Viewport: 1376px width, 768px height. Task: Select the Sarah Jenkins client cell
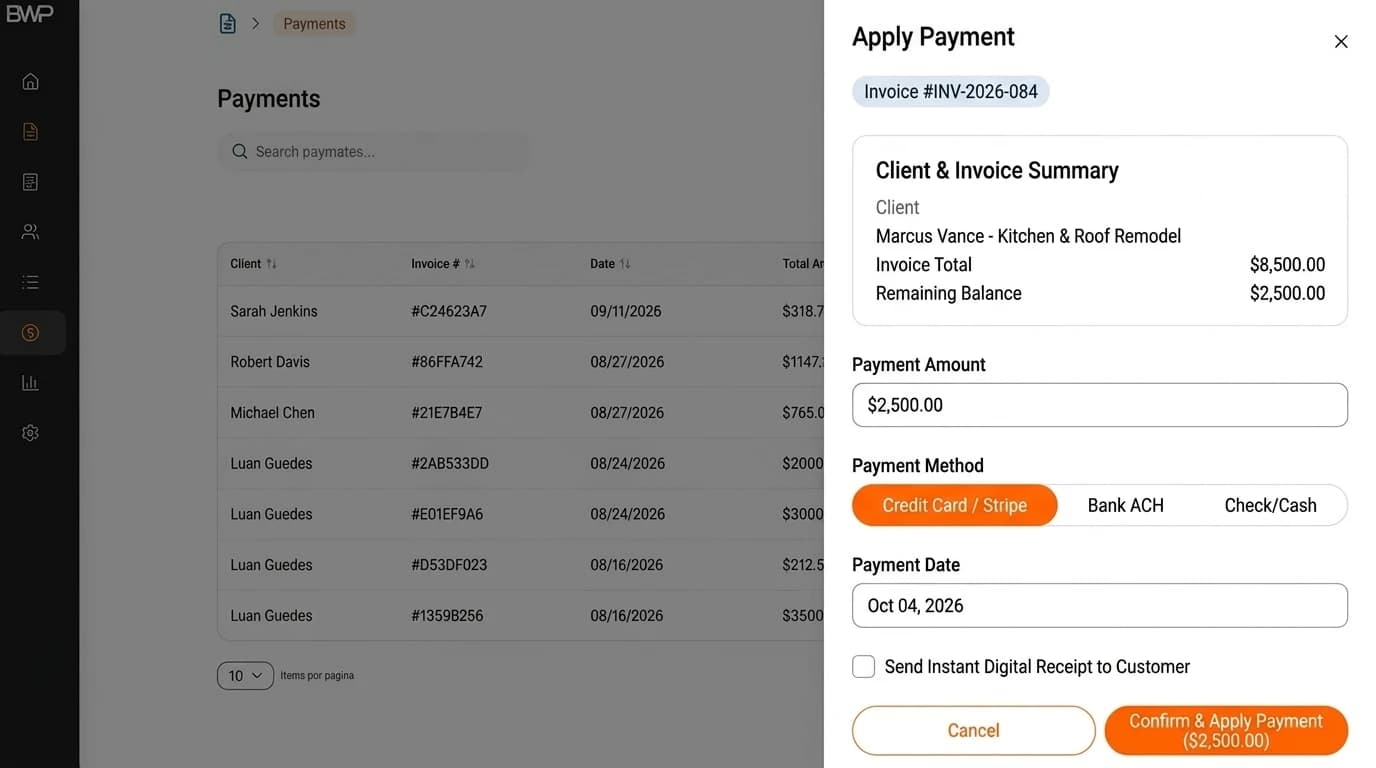pos(274,311)
